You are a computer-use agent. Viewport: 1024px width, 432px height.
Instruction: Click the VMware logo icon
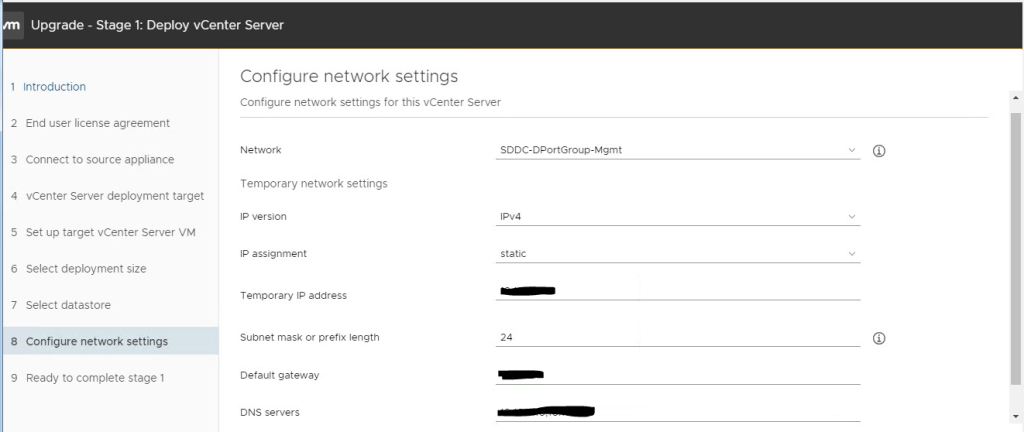11,25
